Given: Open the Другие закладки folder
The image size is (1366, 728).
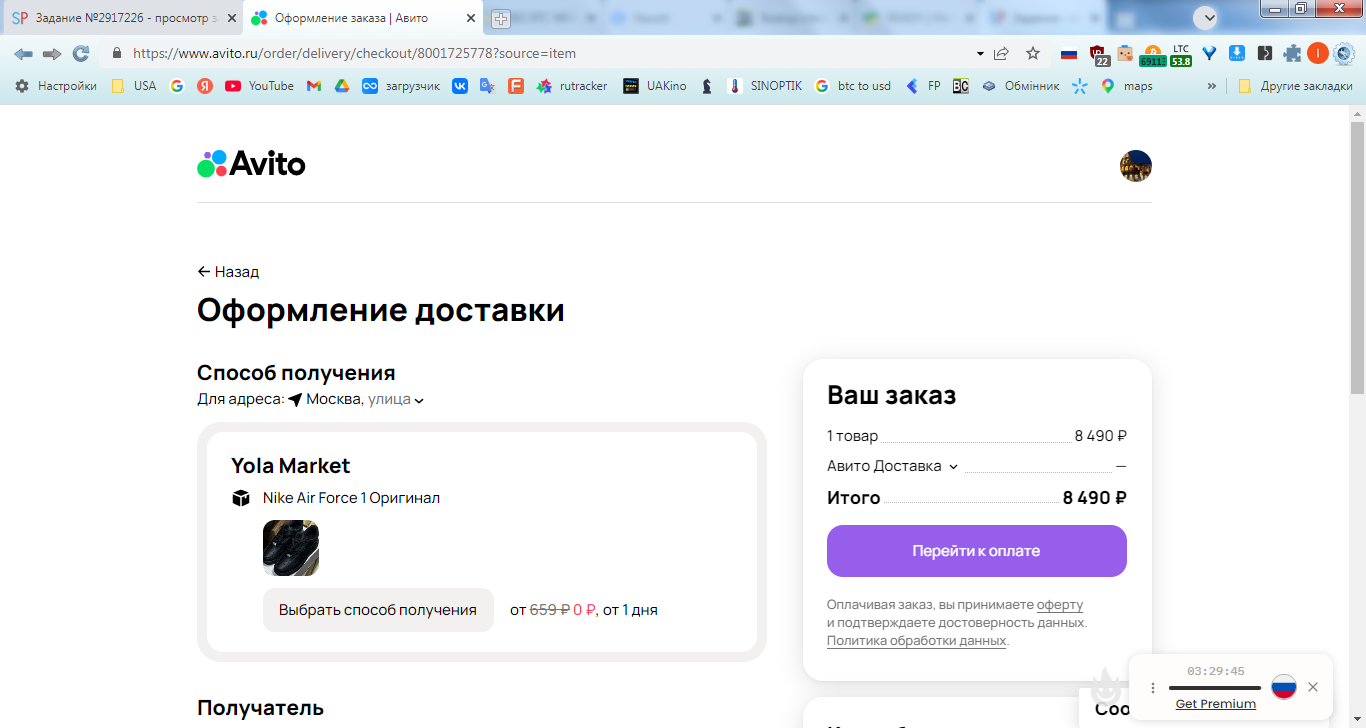Looking at the screenshot, I should pyautogui.click(x=1295, y=86).
